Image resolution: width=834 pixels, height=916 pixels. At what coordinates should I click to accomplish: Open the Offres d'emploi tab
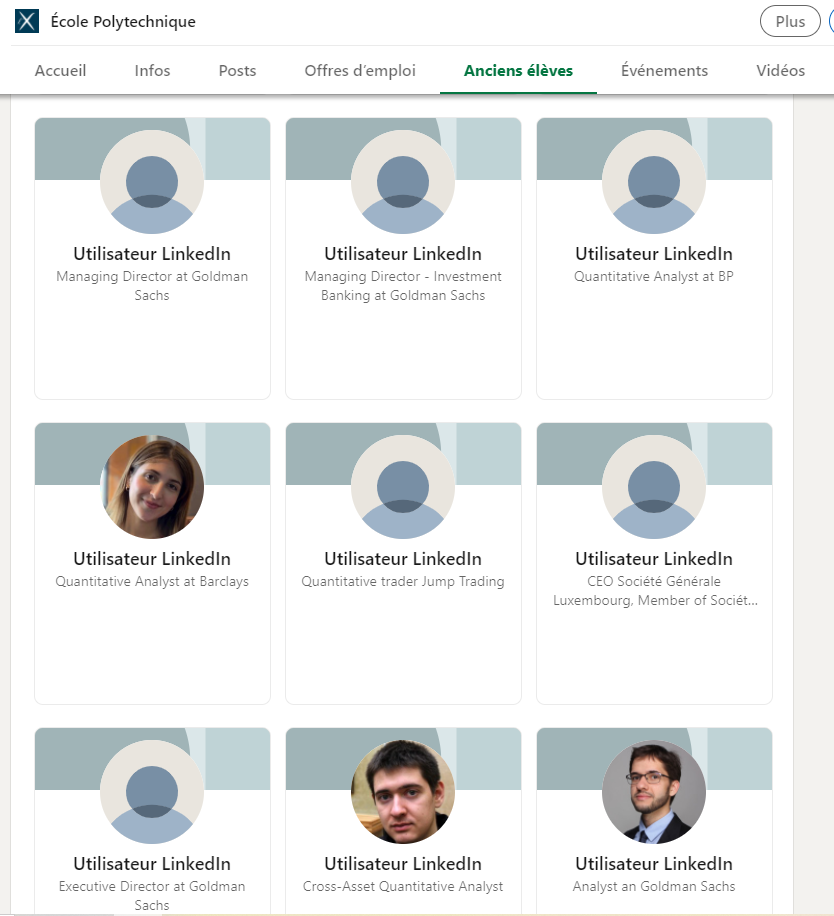(x=360, y=71)
